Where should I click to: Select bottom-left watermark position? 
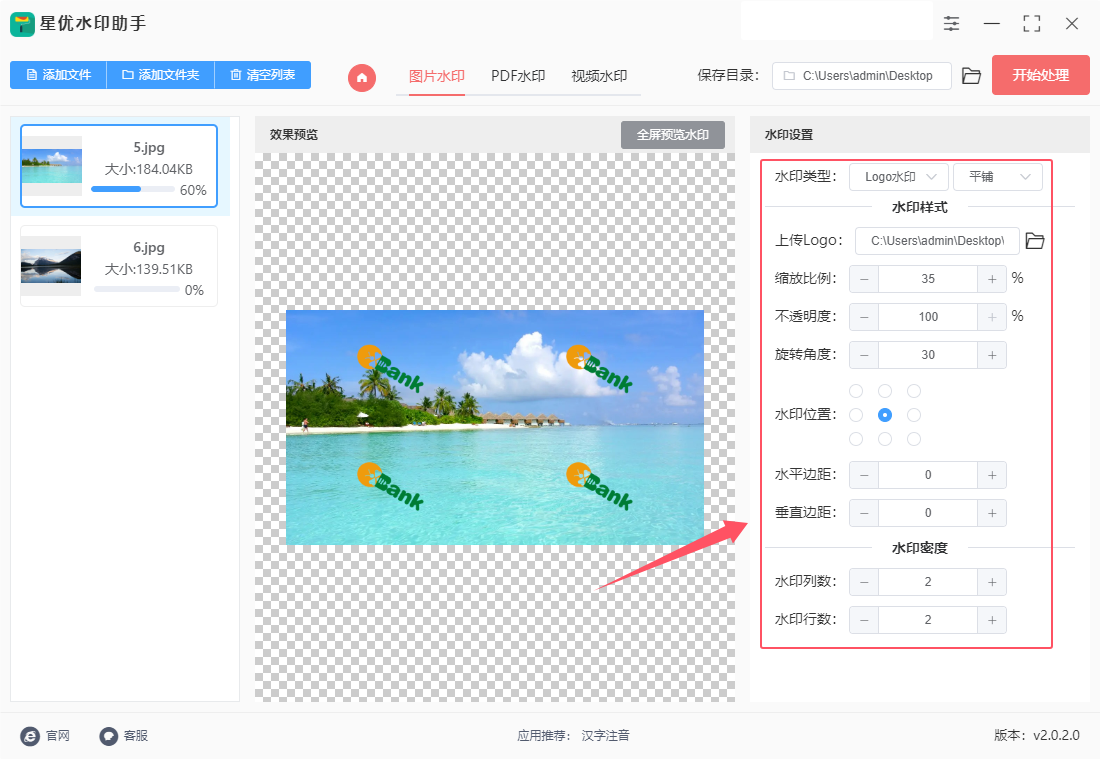(856, 439)
